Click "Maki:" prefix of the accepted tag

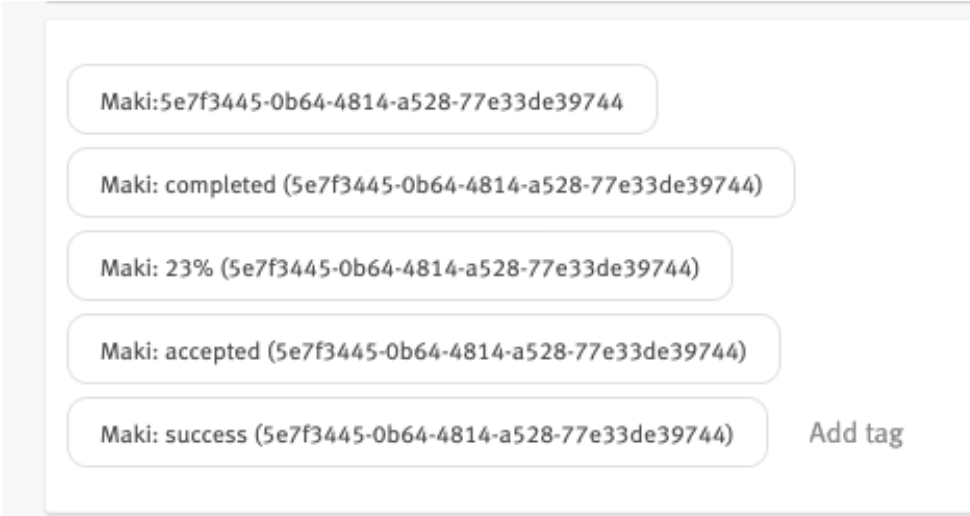(x=130, y=351)
